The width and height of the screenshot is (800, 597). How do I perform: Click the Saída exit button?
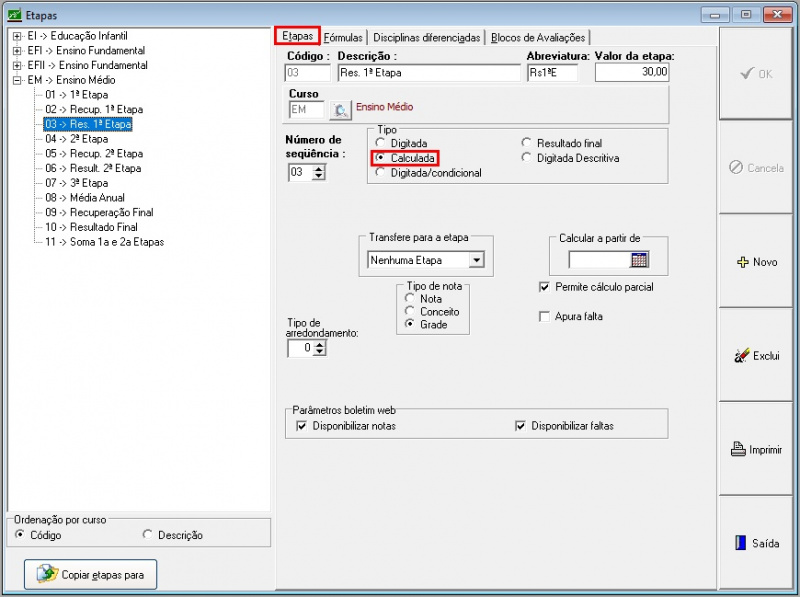[x=756, y=544]
